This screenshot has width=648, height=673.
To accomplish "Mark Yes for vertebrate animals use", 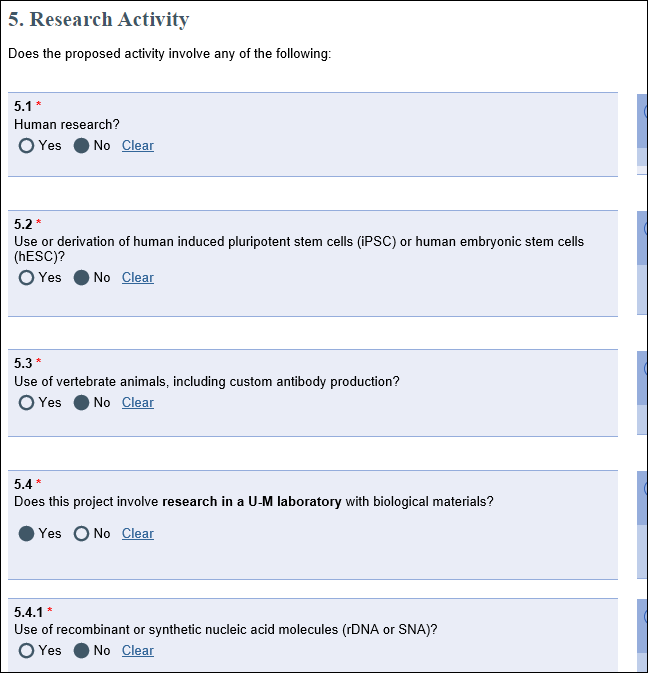I will tap(26, 403).
